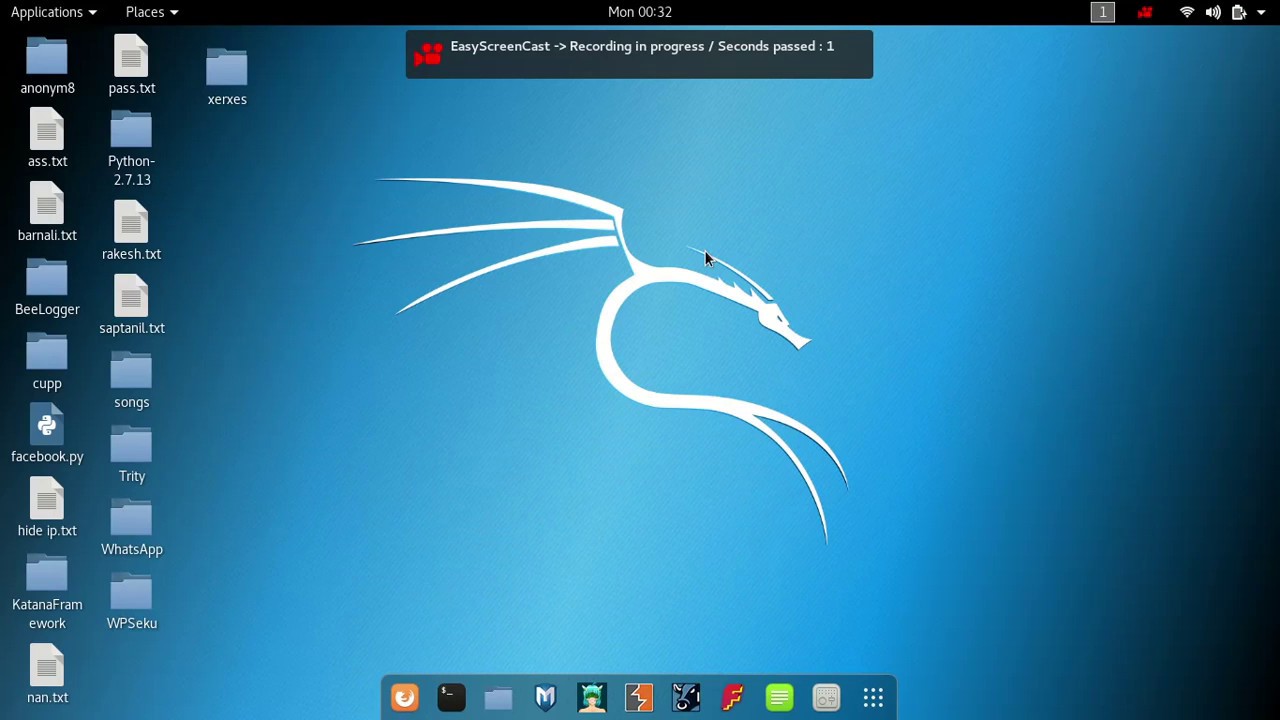
Task: Select the ass.txt file
Action: coord(47,140)
